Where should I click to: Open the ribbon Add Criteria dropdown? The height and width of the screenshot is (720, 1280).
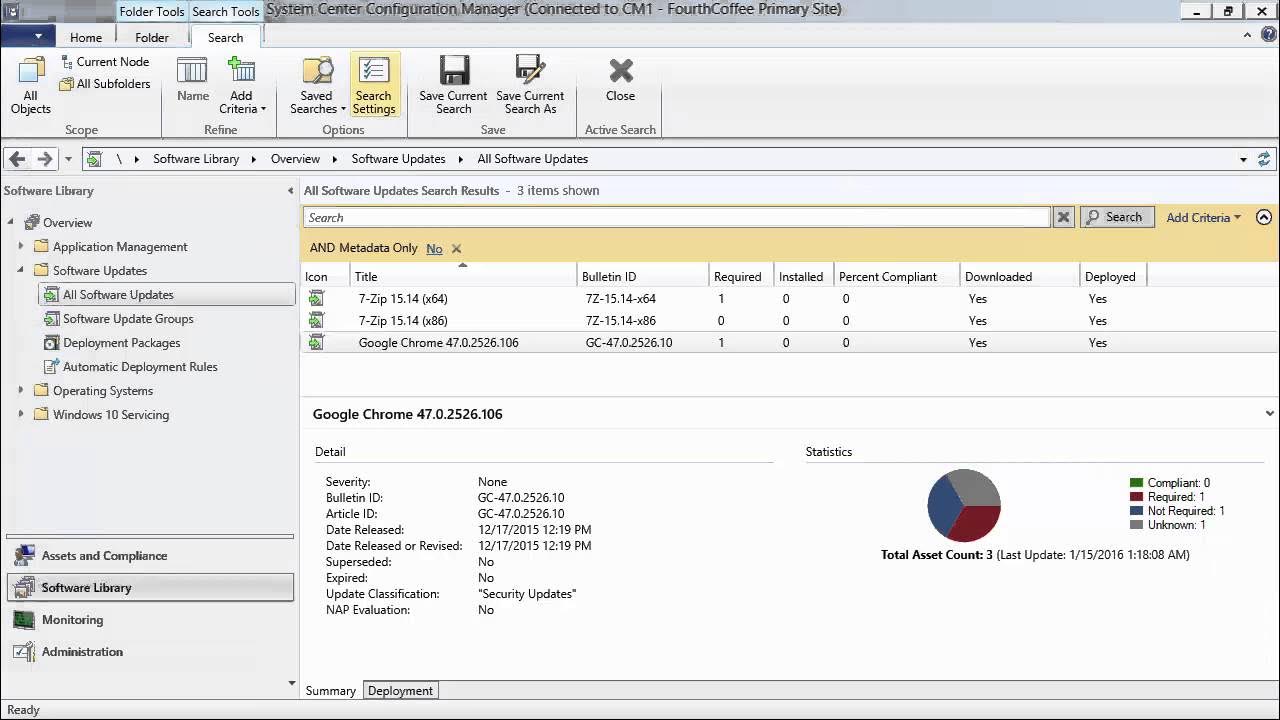click(242, 86)
